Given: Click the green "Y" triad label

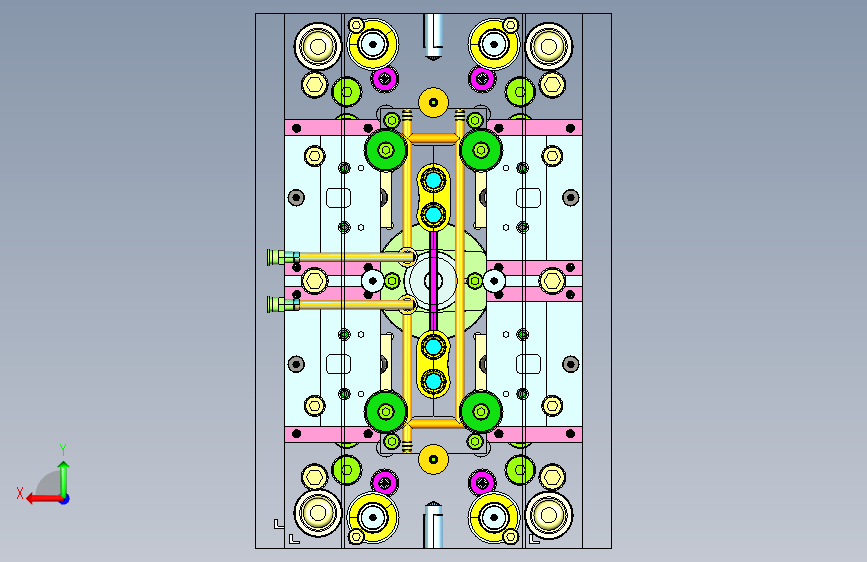Looking at the screenshot, I should coord(63,450).
